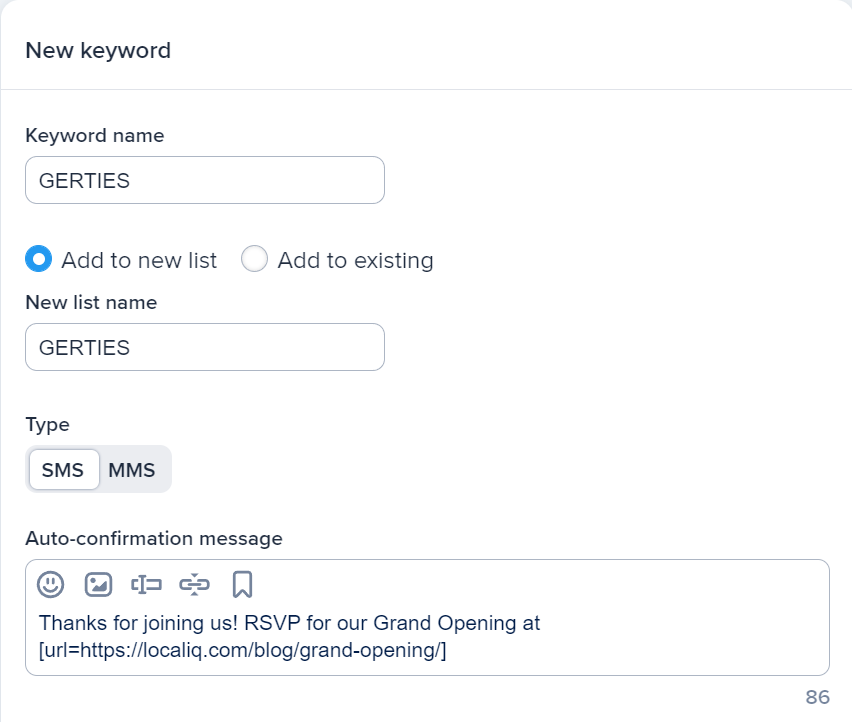Click the Type label above SMS
The height and width of the screenshot is (722, 852).
coord(47,424)
